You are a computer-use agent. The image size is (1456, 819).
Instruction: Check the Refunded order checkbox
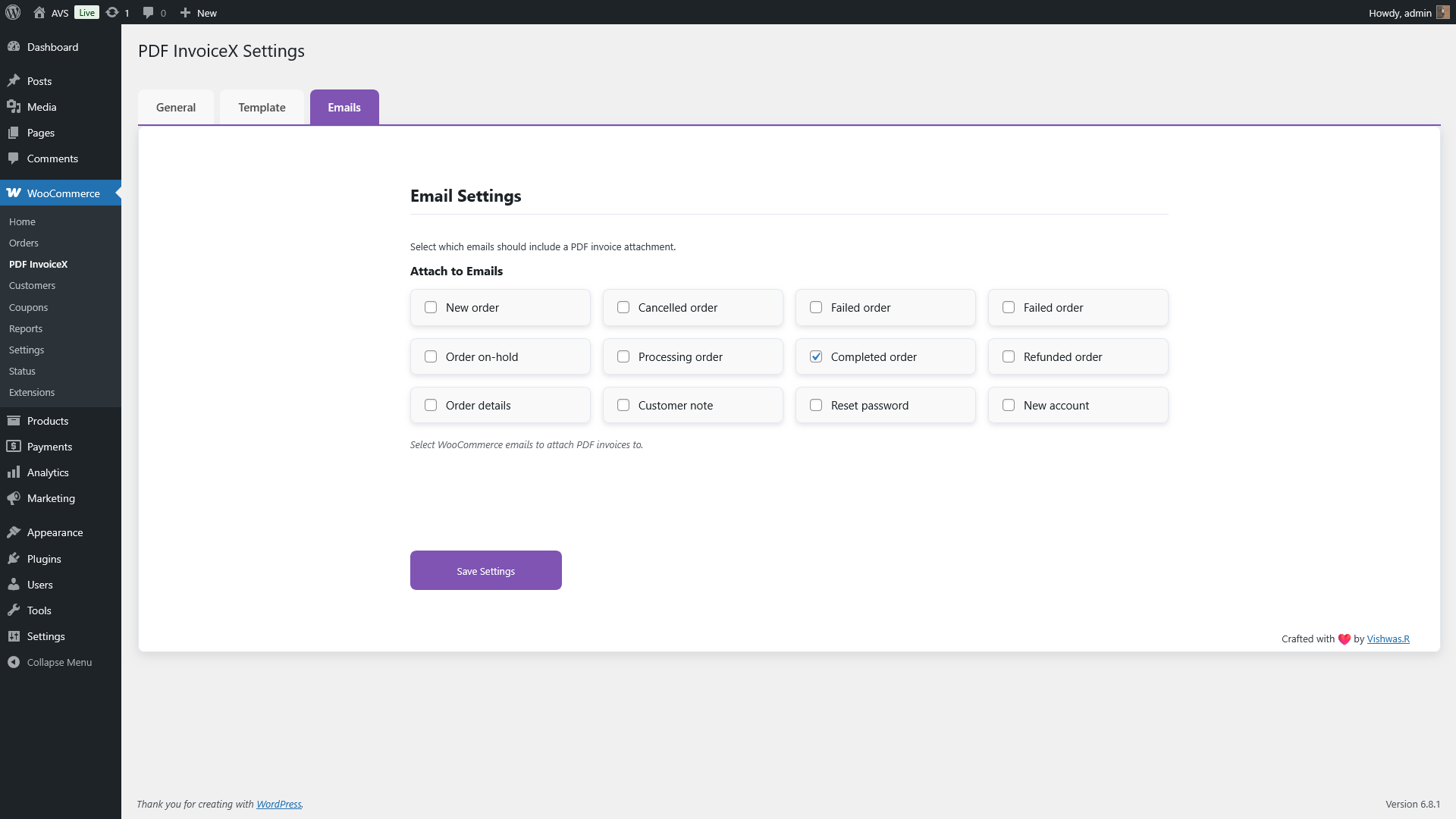1009,356
